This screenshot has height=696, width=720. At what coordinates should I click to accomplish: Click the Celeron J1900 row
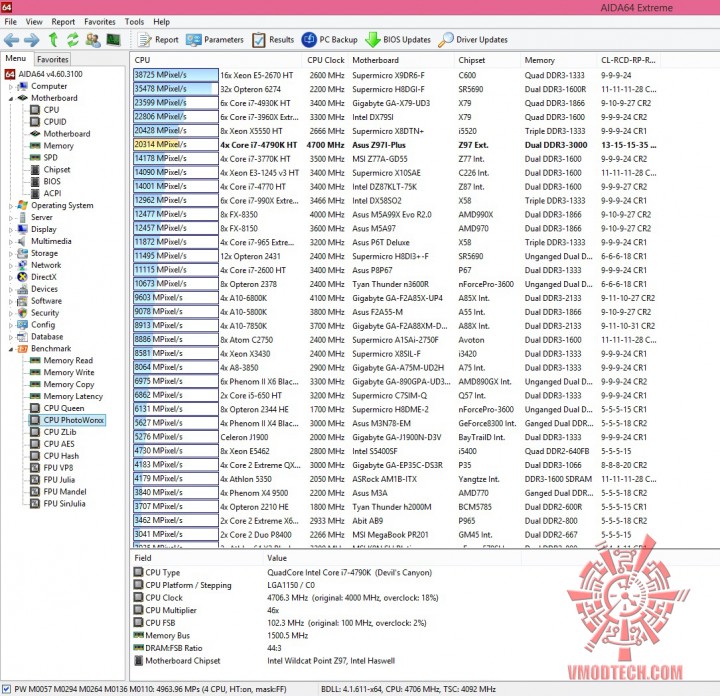coord(395,437)
